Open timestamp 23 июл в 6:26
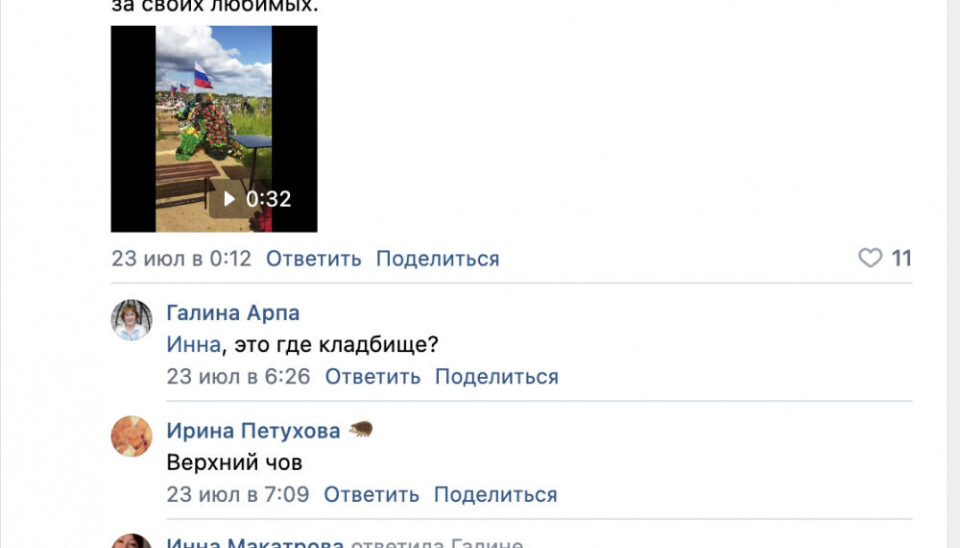Viewport: 960px width, 548px height. [238, 377]
